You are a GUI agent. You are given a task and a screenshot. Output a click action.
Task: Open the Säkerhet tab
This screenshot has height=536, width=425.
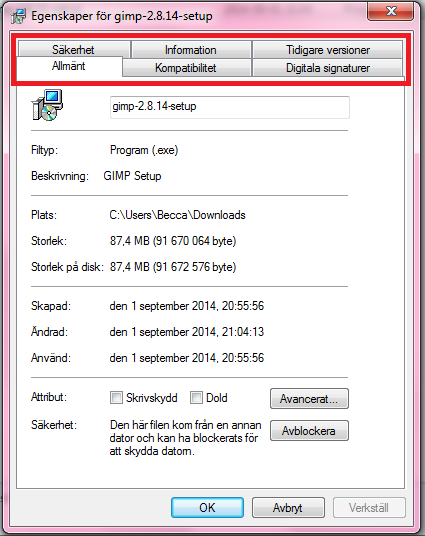pyautogui.click(x=74, y=50)
